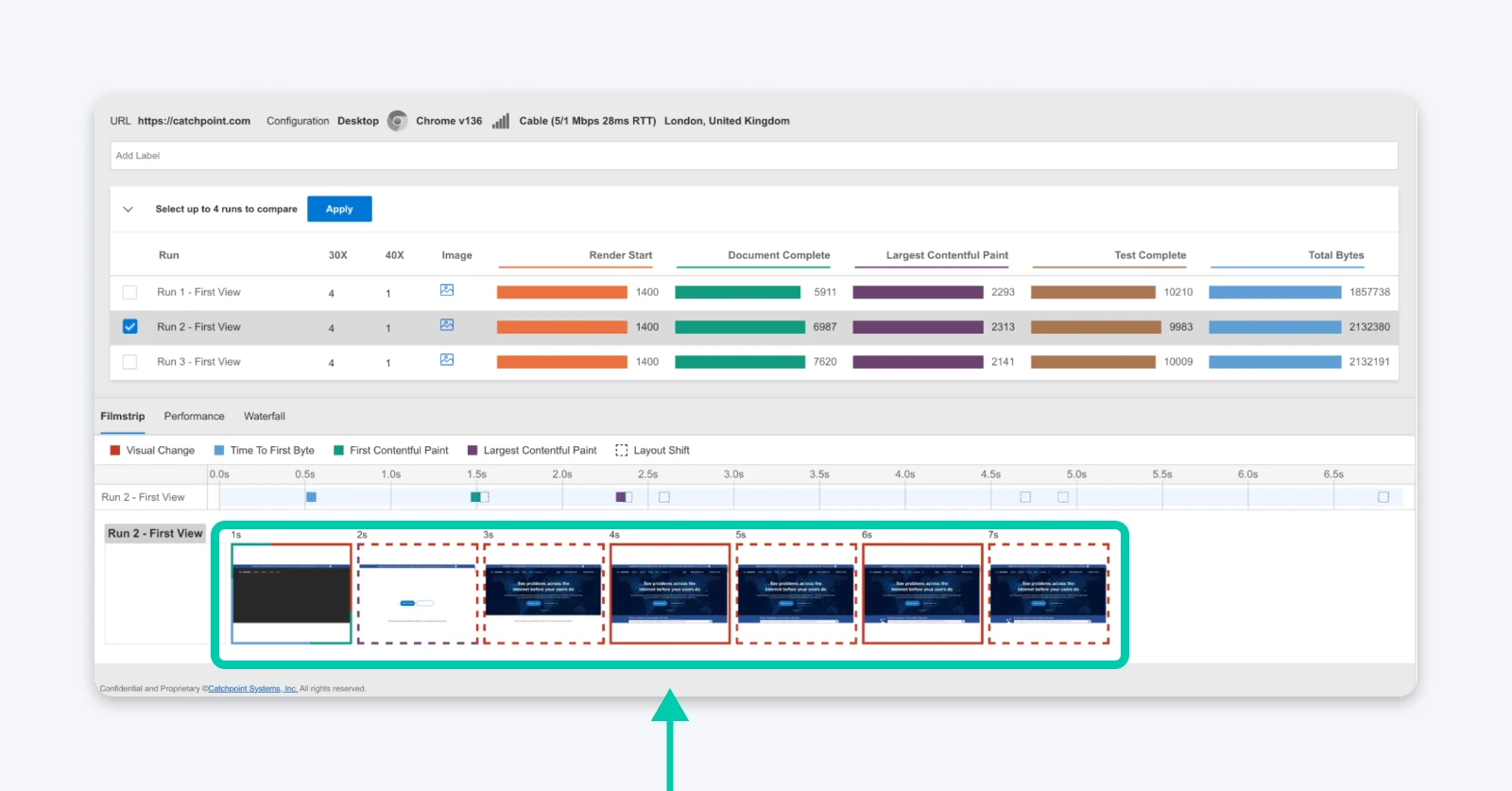Check the Run 3 - First View checkbox

130,362
